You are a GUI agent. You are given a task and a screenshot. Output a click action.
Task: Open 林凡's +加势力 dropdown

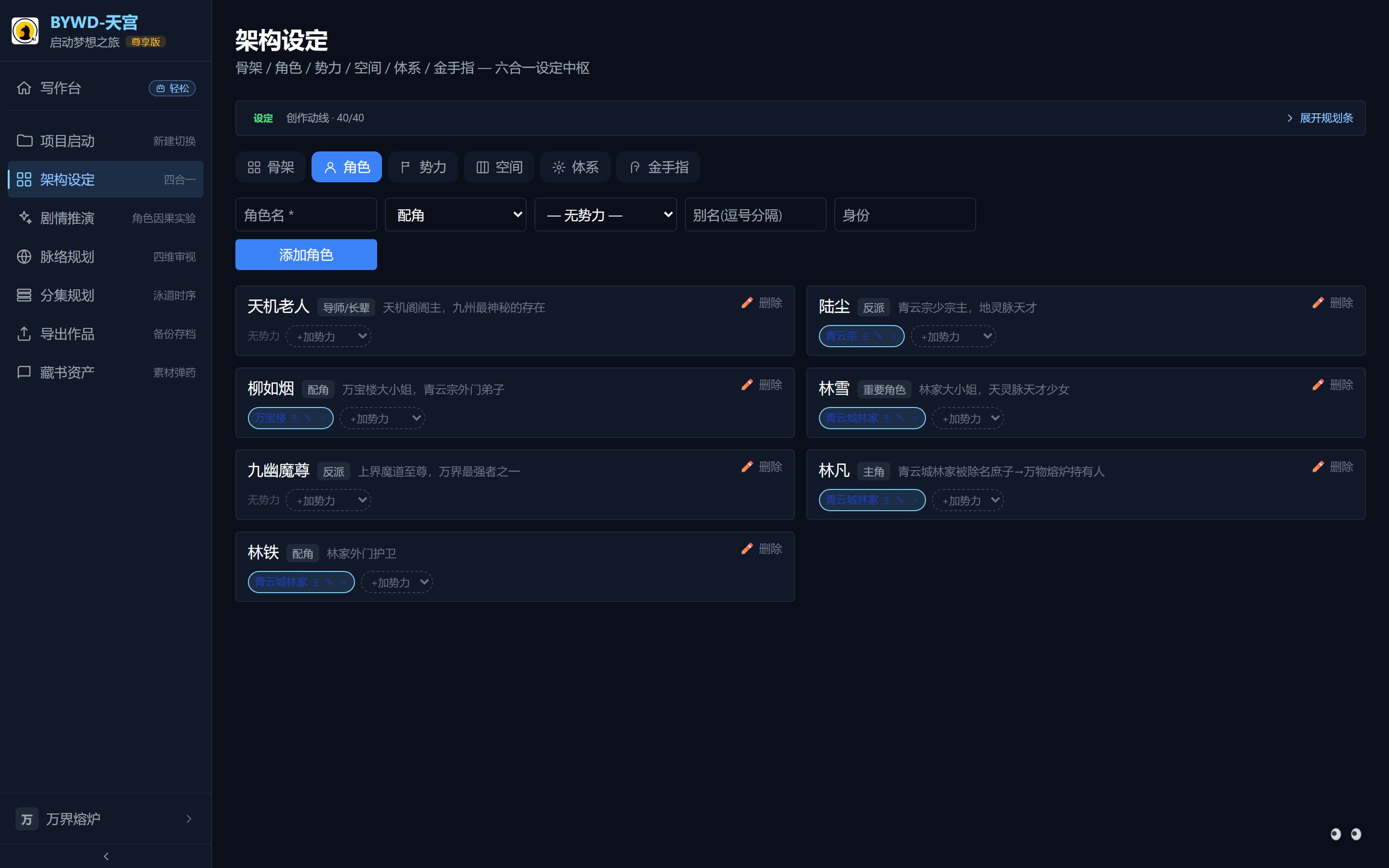967,500
